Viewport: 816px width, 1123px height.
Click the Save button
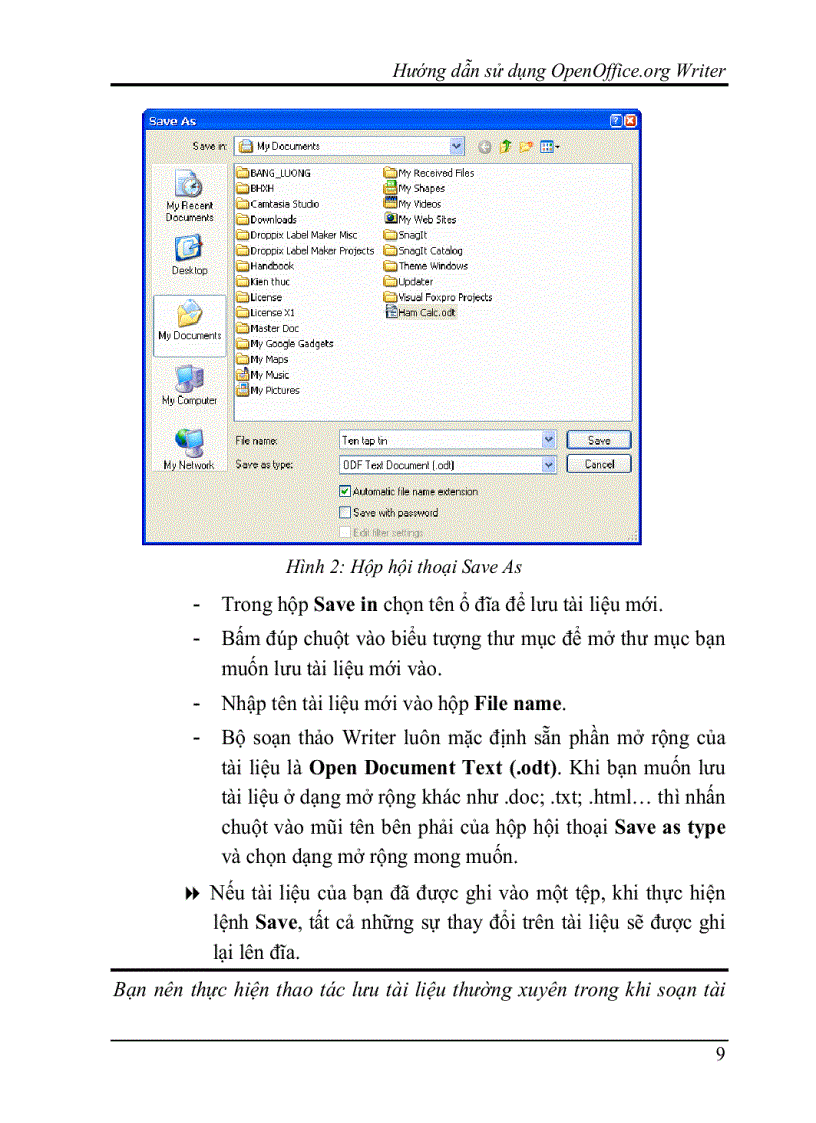[x=598, y=440]
